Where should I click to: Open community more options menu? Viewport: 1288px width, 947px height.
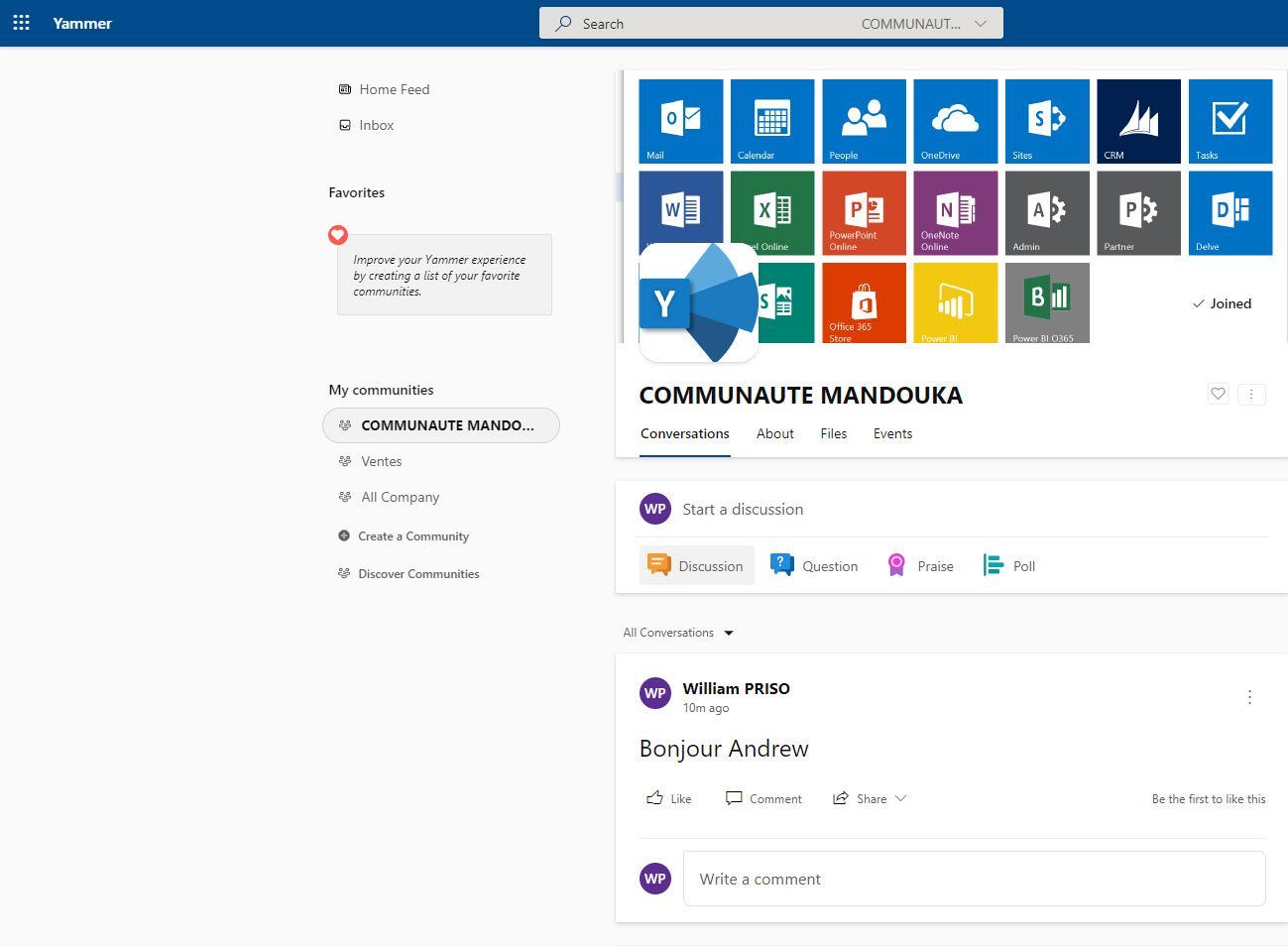pyautogui.click(x=1251, y=394)
